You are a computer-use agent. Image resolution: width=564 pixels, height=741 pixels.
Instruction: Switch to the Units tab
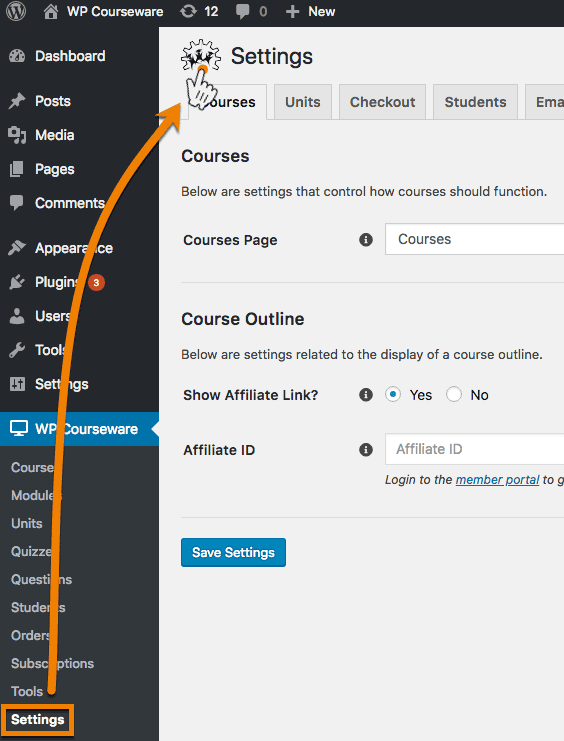pos(303,102)
